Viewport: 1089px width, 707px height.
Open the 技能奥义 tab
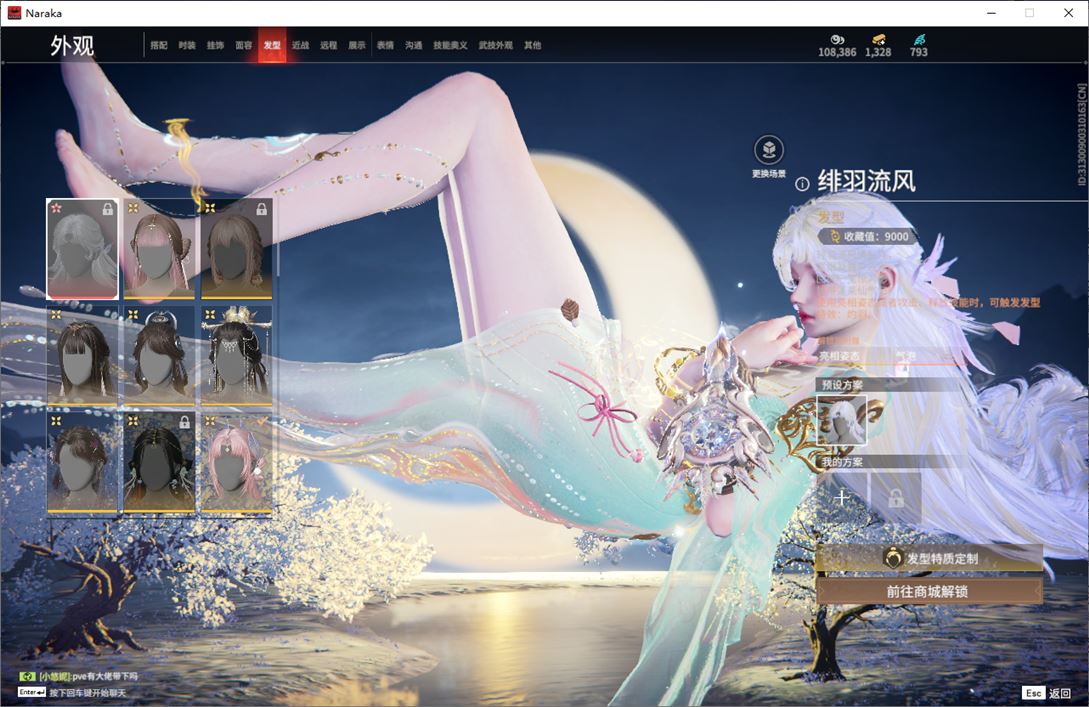click(450, 45)
